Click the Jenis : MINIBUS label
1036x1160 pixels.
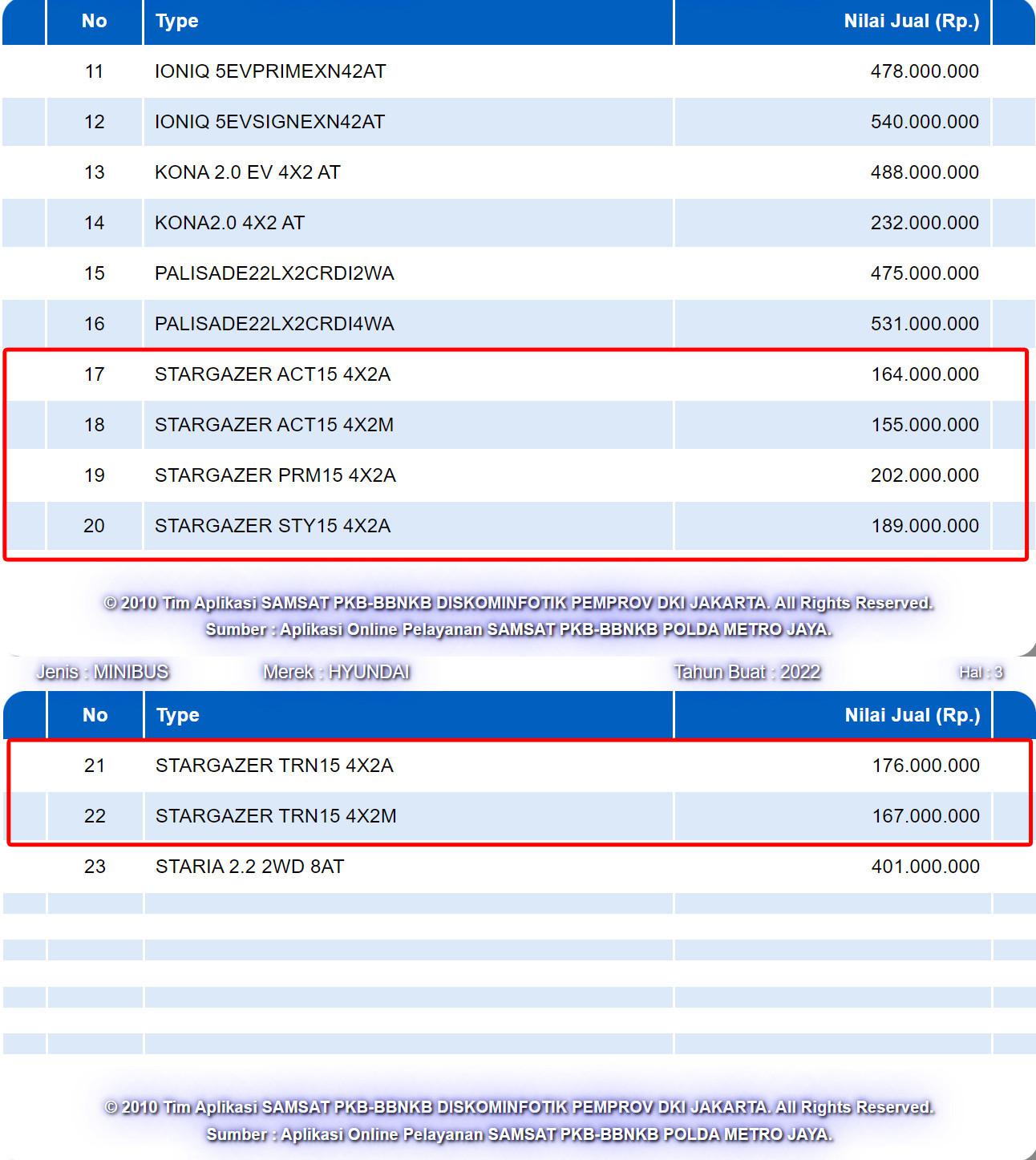coord(103,672)
